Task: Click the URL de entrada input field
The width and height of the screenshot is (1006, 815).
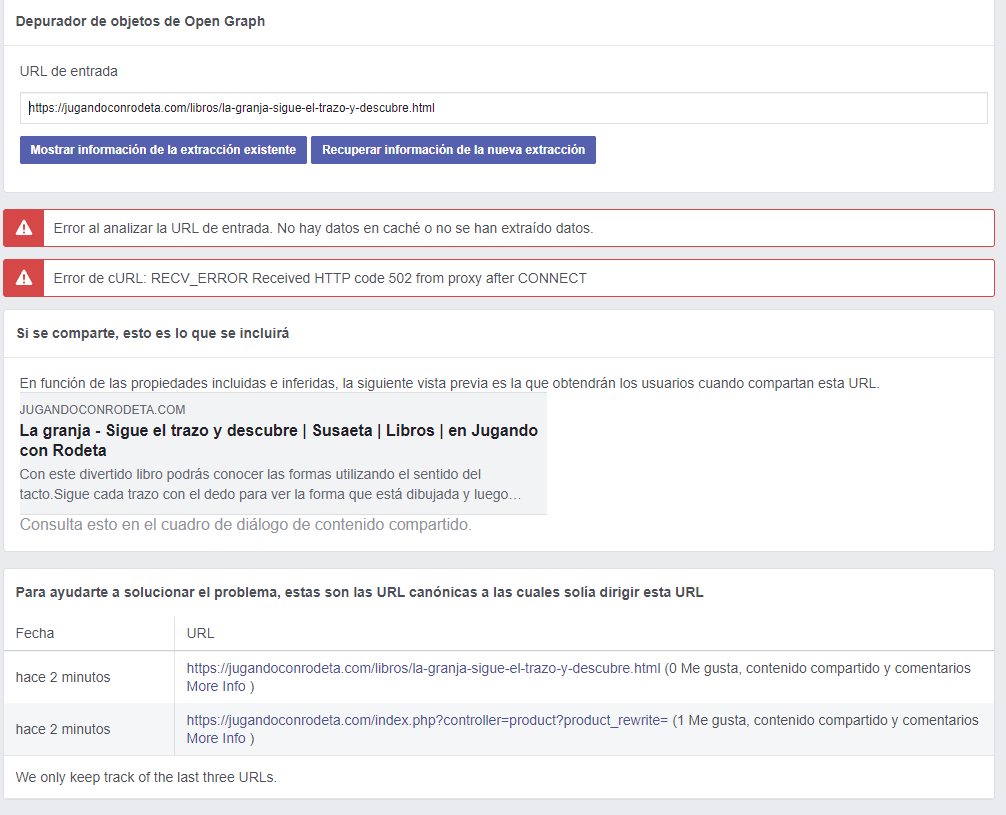Action: tap(504, 108)
